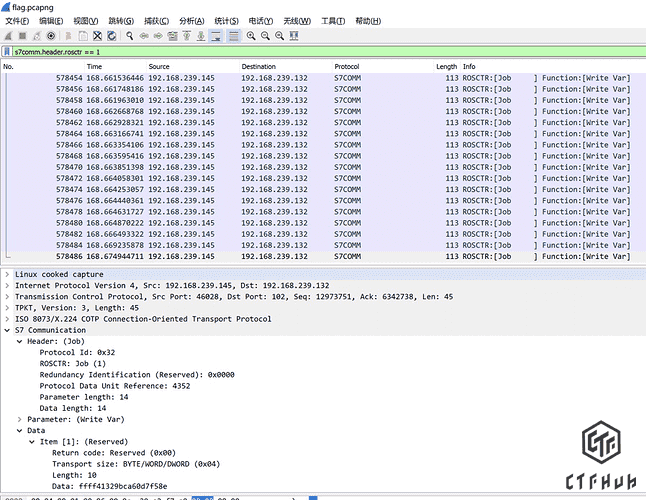Toggle packet list coloring rules button

pyautogui.click(x=233, y=36)
